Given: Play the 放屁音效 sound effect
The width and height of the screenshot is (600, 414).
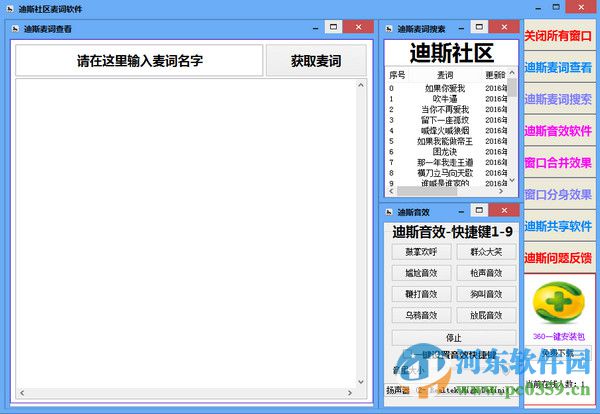Looking at the screenshot, I should coord(486,315).
